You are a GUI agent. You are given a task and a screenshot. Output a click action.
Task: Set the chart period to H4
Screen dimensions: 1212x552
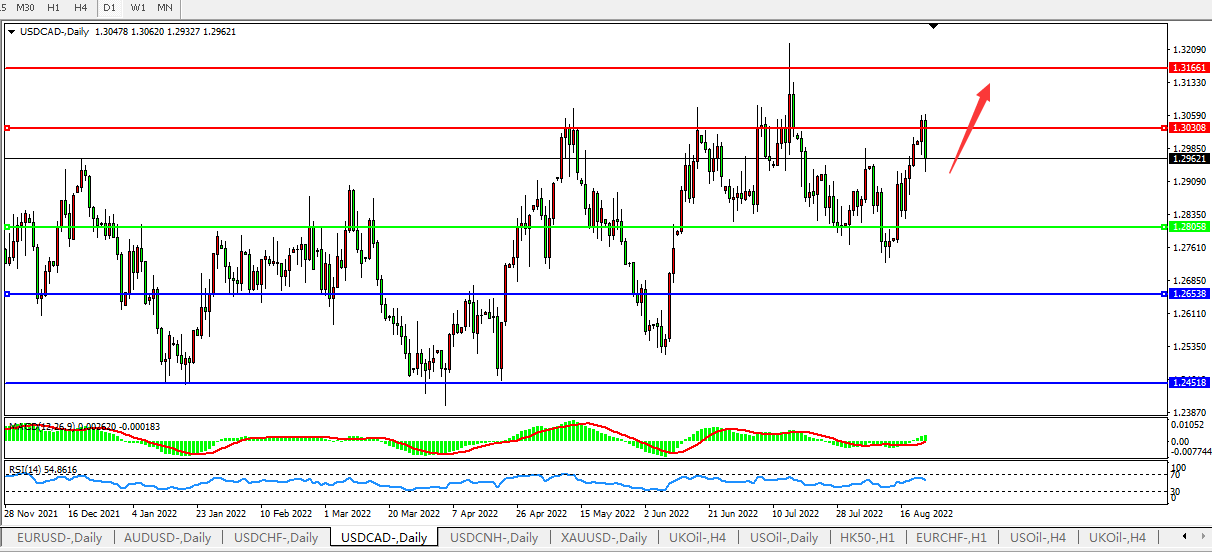[x=81, y=7]
